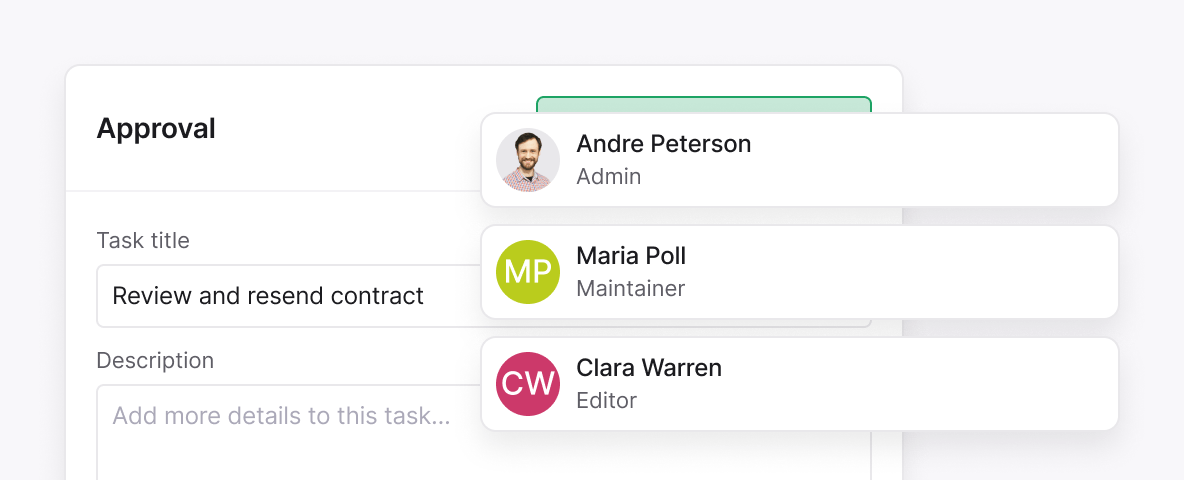Click the Description label
Image resolution: width=1184 pixels, height=480 pixels.
155,360
